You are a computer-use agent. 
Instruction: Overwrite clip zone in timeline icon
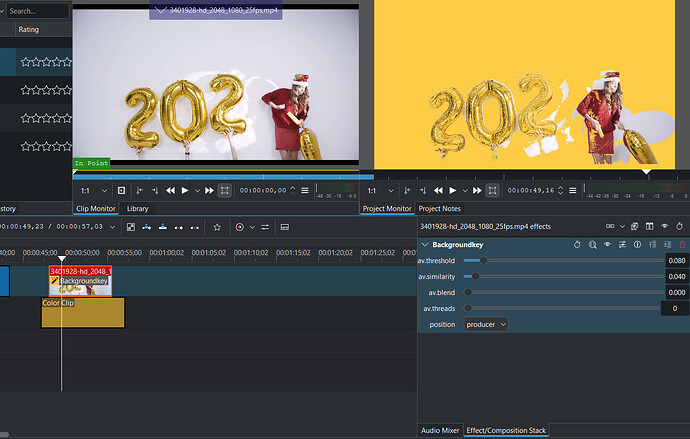pos(163,227)
